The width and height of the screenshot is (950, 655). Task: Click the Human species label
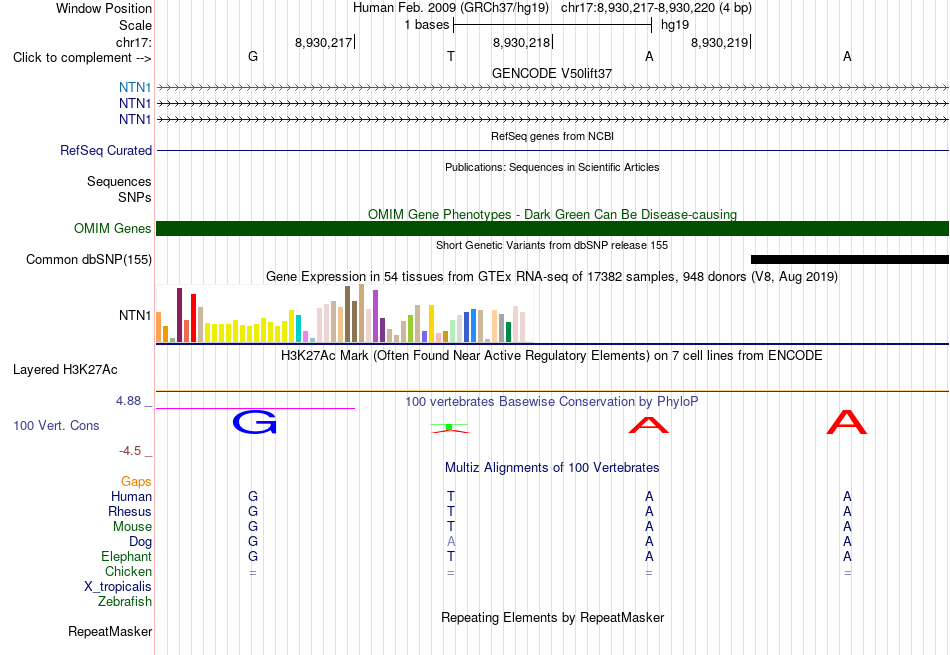click(x=131, y=496)
